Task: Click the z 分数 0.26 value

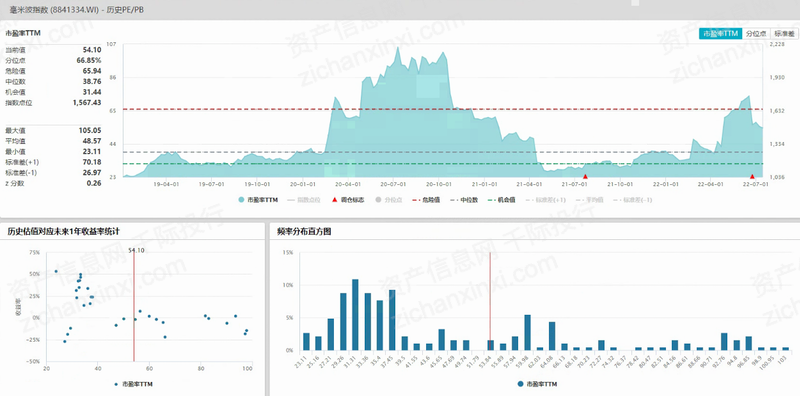Action: 94,183
